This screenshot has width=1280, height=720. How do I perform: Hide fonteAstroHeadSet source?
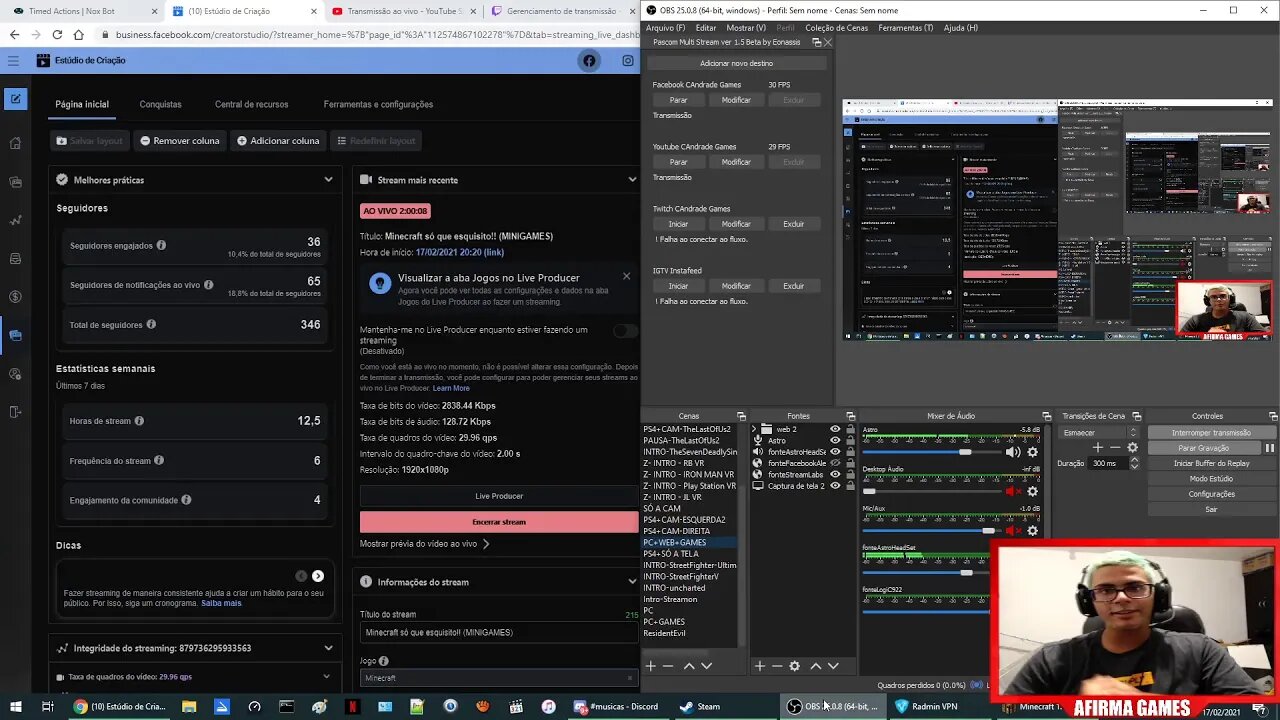pyautogui.click(x=835, y=452)
